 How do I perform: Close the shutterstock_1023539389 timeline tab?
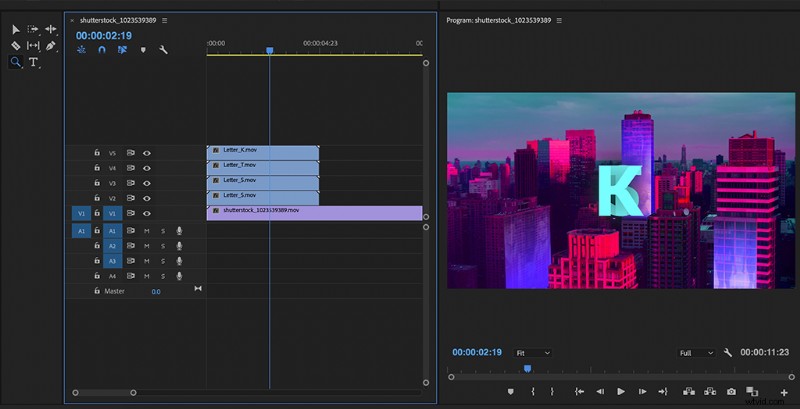pos(72,20)
